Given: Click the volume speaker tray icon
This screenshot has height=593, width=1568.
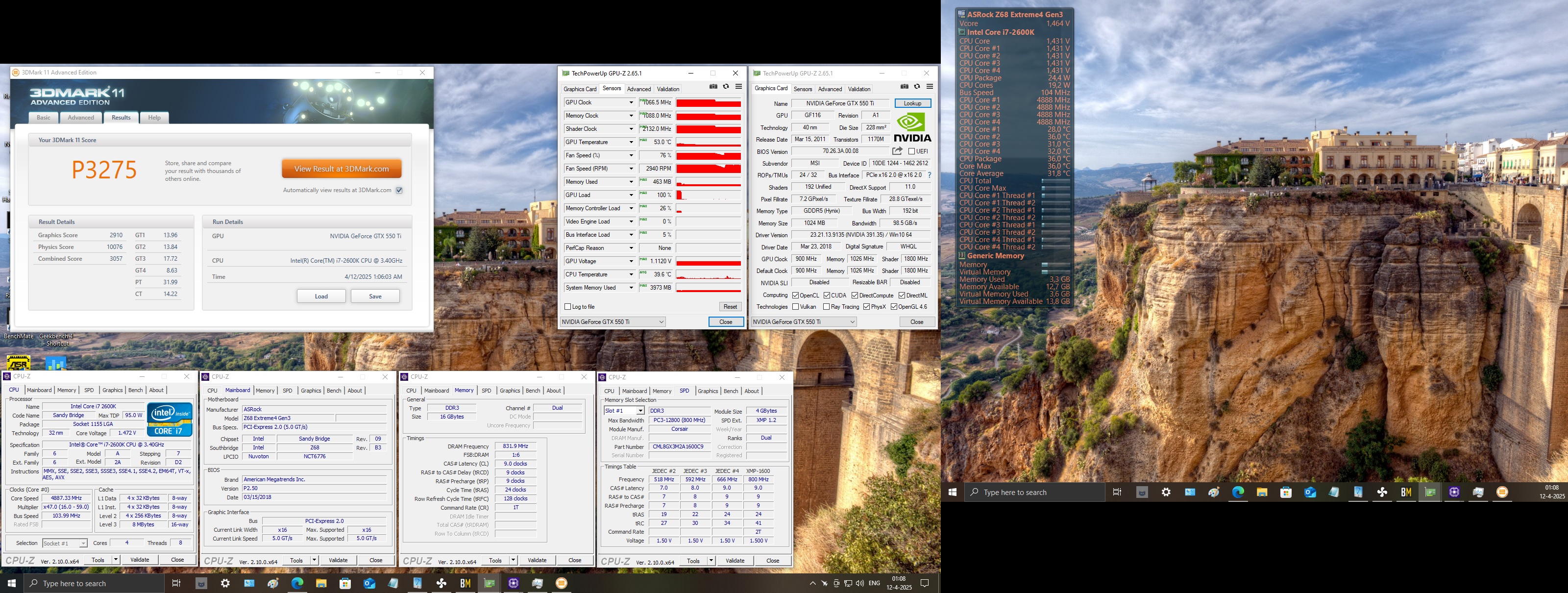Looking at the screenshot, I should point(859,583).
